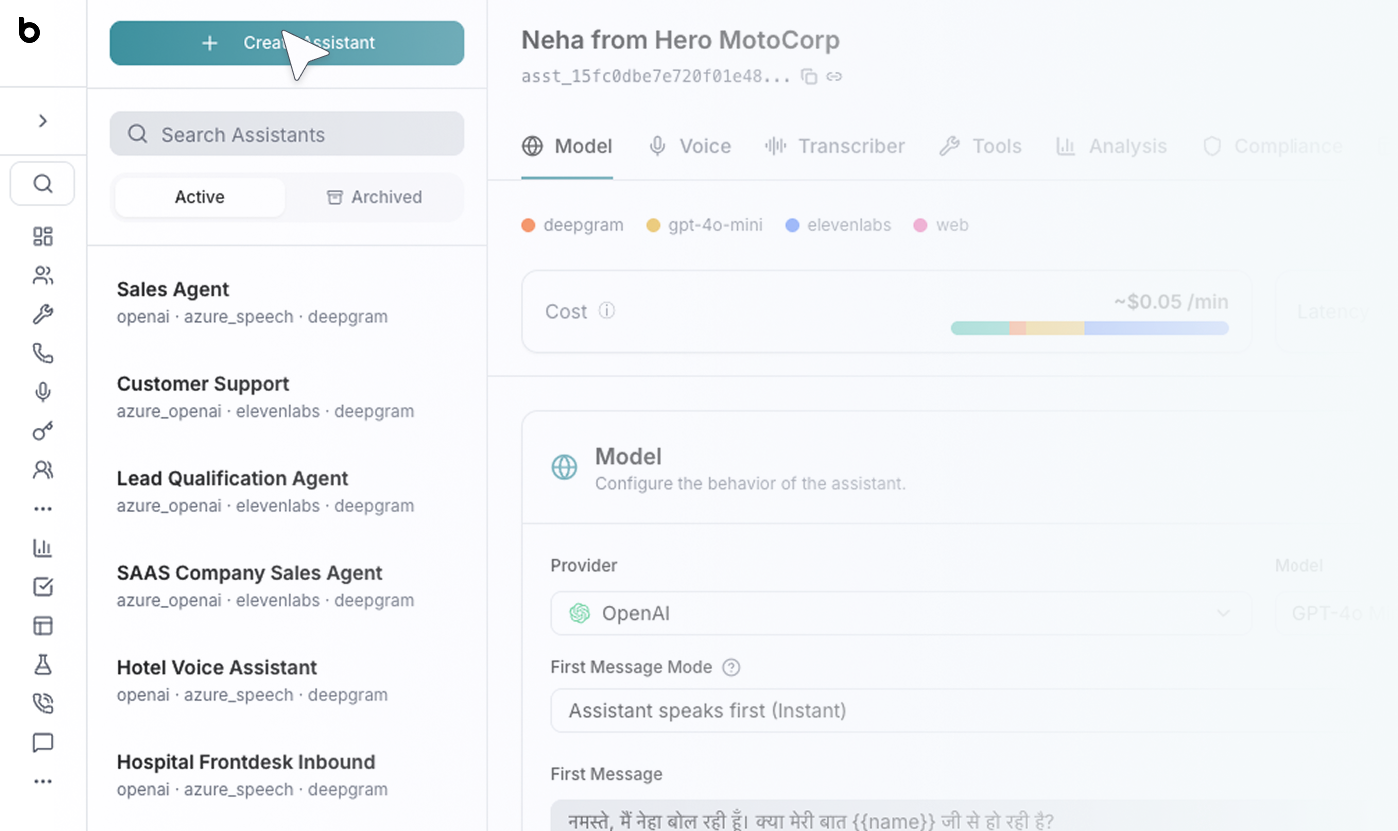Open the chat bubble icon in the sidebar
This screenshot has width=1398, height=831.
tap(43, 743)
